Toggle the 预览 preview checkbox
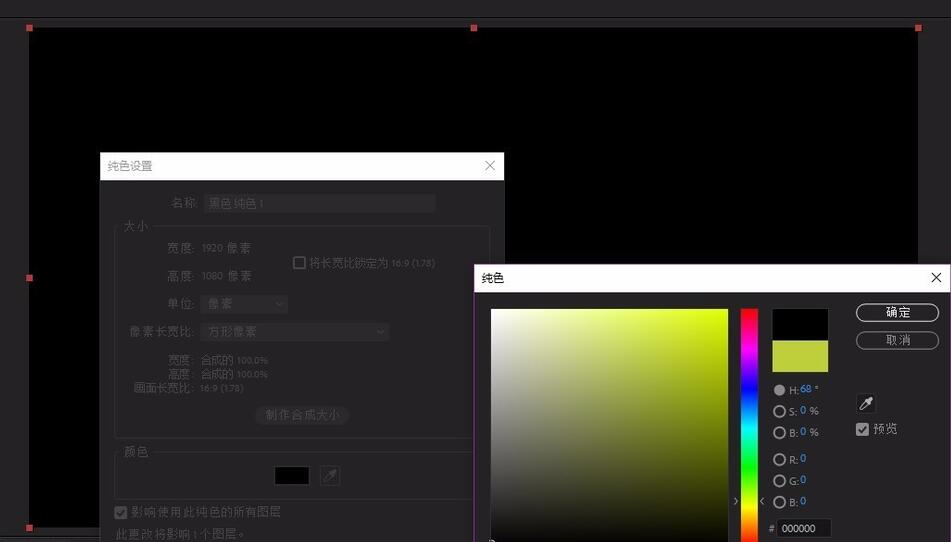951x542 pixels. [x=862, y=429]
